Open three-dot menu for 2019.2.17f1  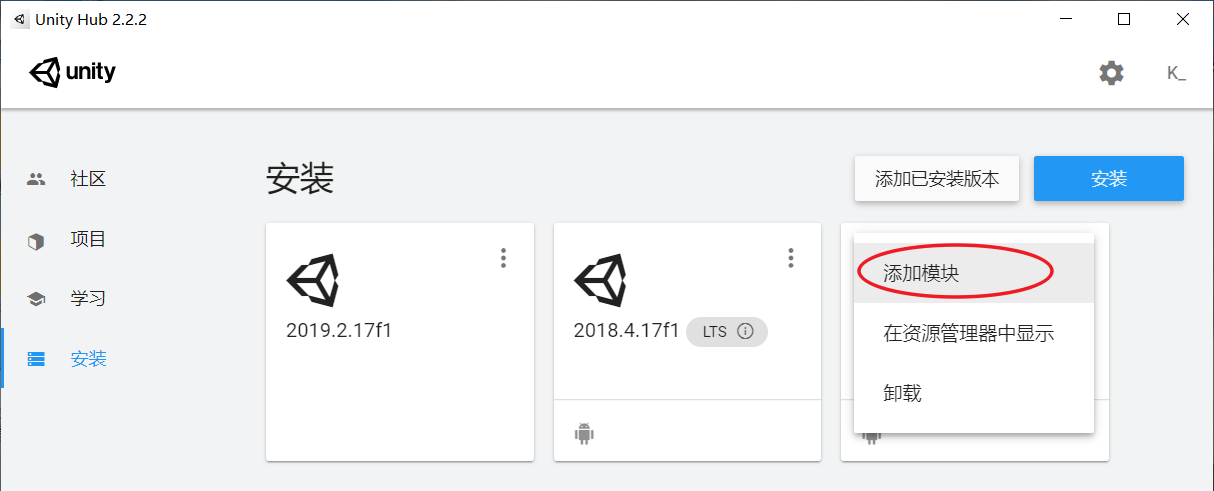[x=503, y=258]
